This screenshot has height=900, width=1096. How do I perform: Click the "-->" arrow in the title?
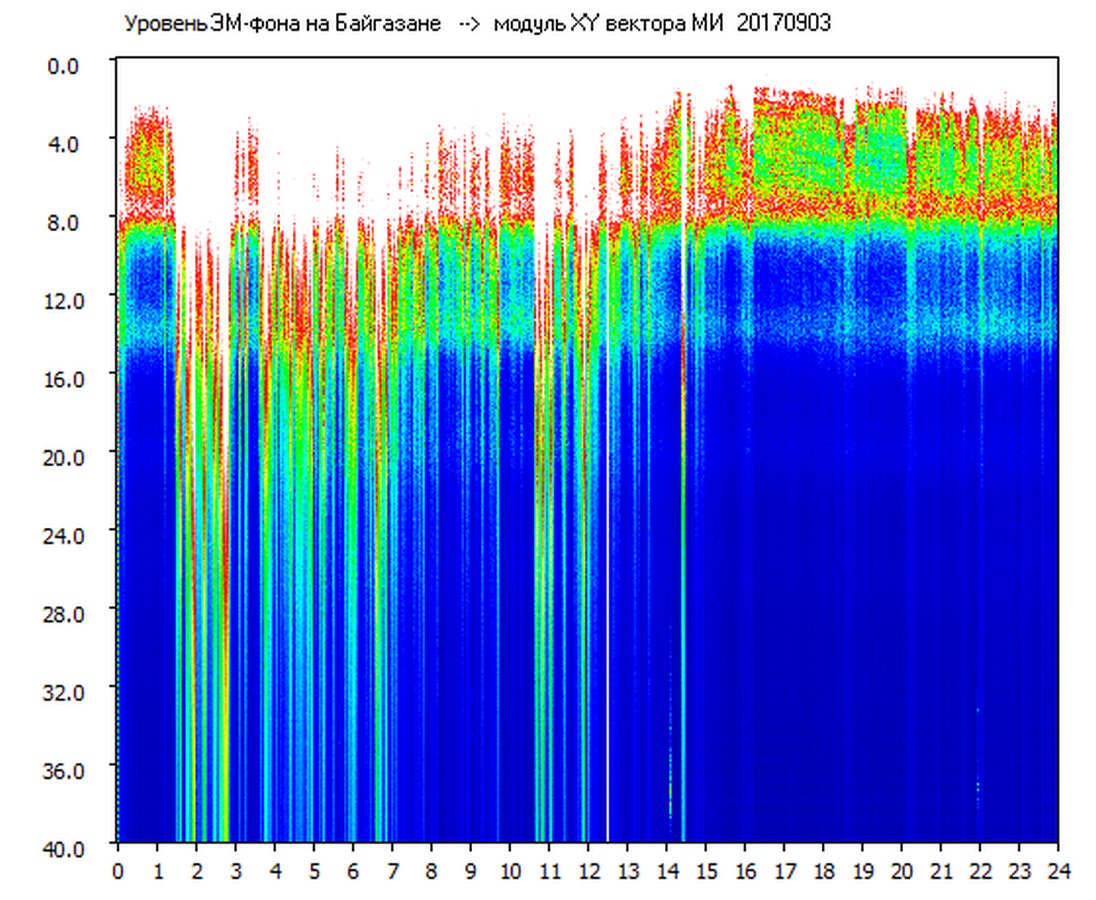pos(468,24)
